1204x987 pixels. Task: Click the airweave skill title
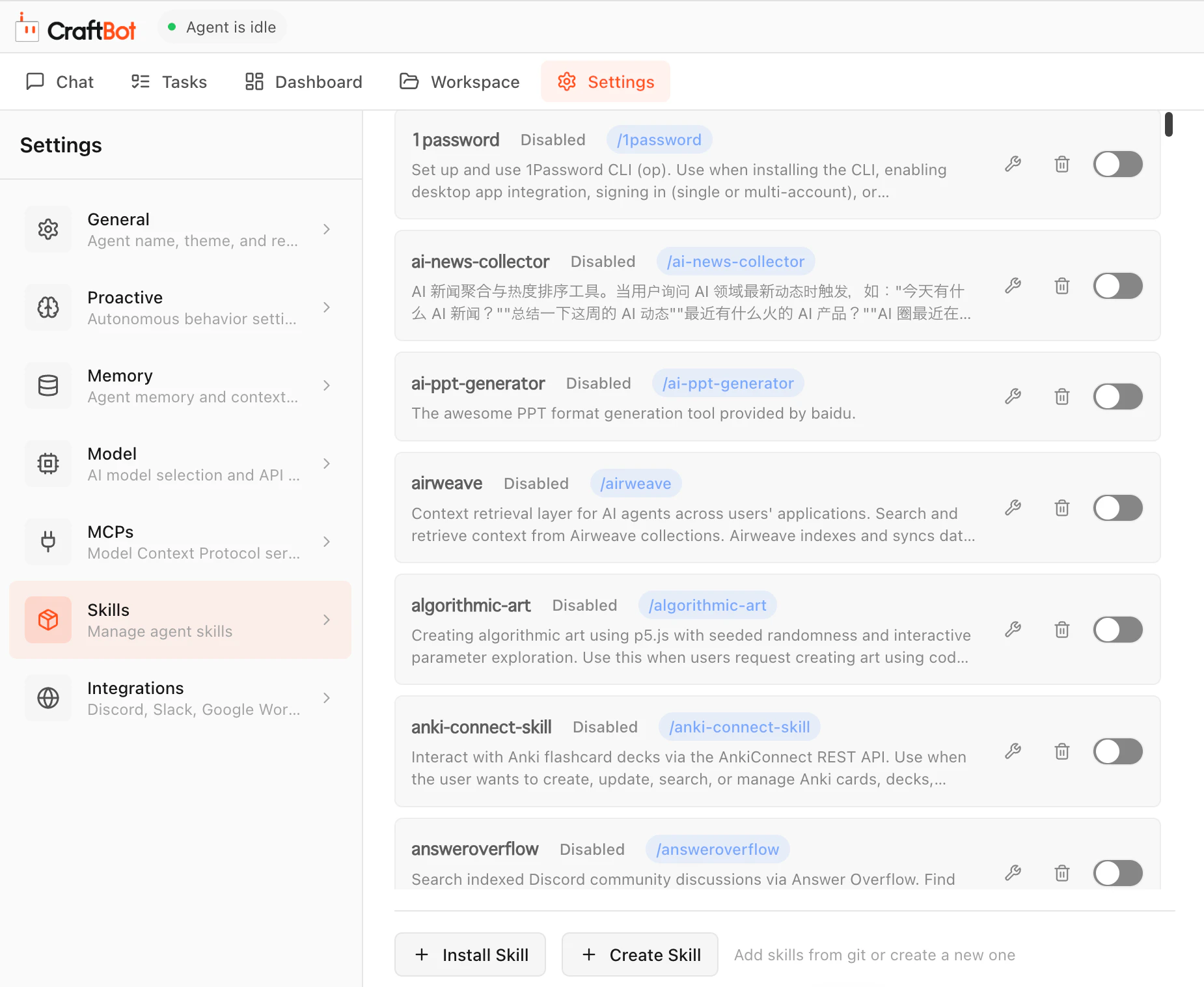coord(447,483)
